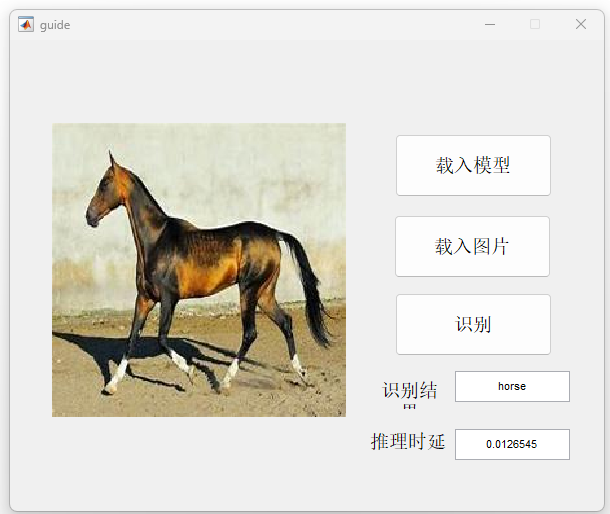The width and height of the screenshot is (610, 514).
Task: Select the recognition result field showing horse
Action: point(512,386)
